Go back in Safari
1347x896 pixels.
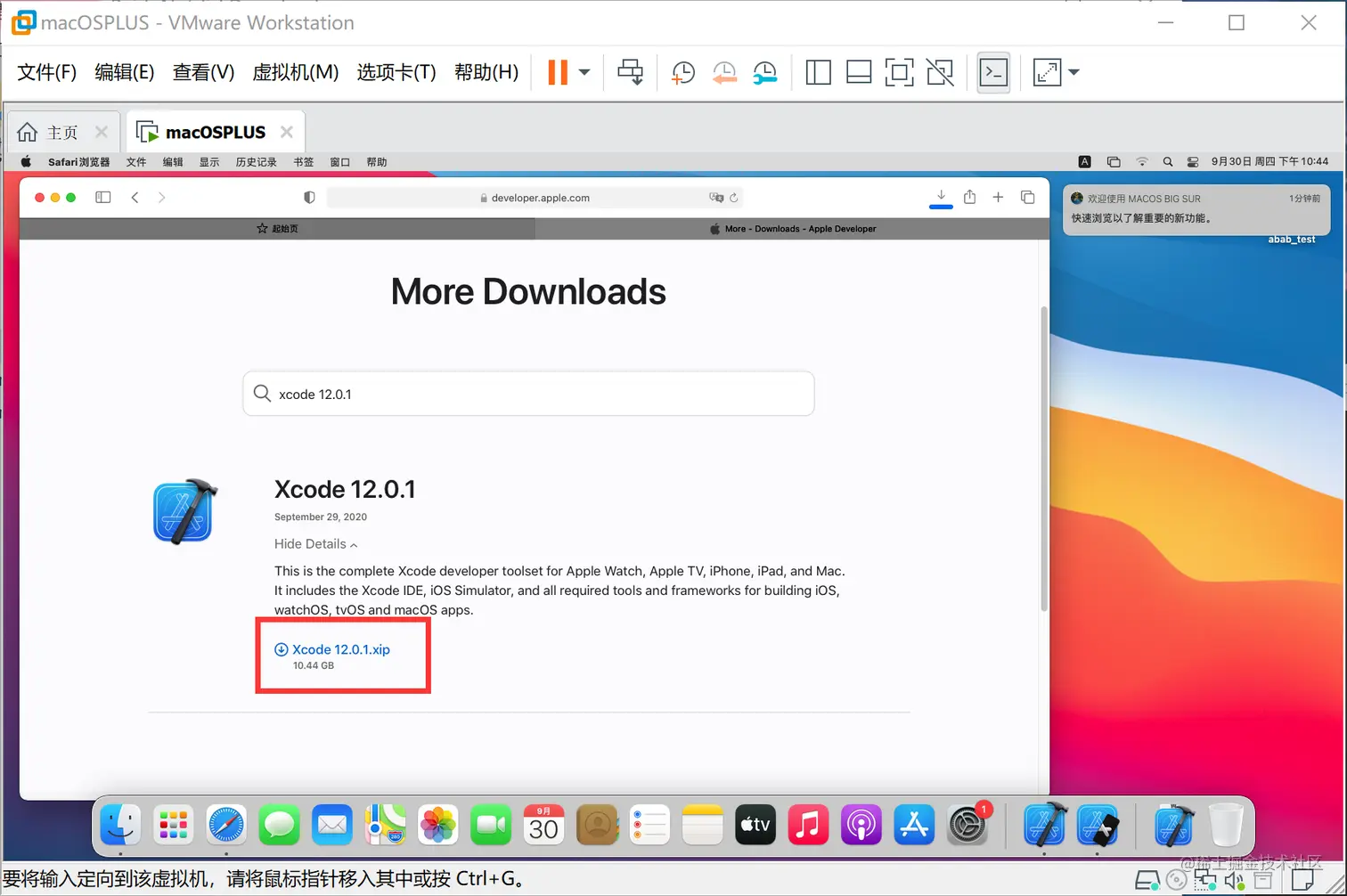pyautogui.click(x=135, y=198)
